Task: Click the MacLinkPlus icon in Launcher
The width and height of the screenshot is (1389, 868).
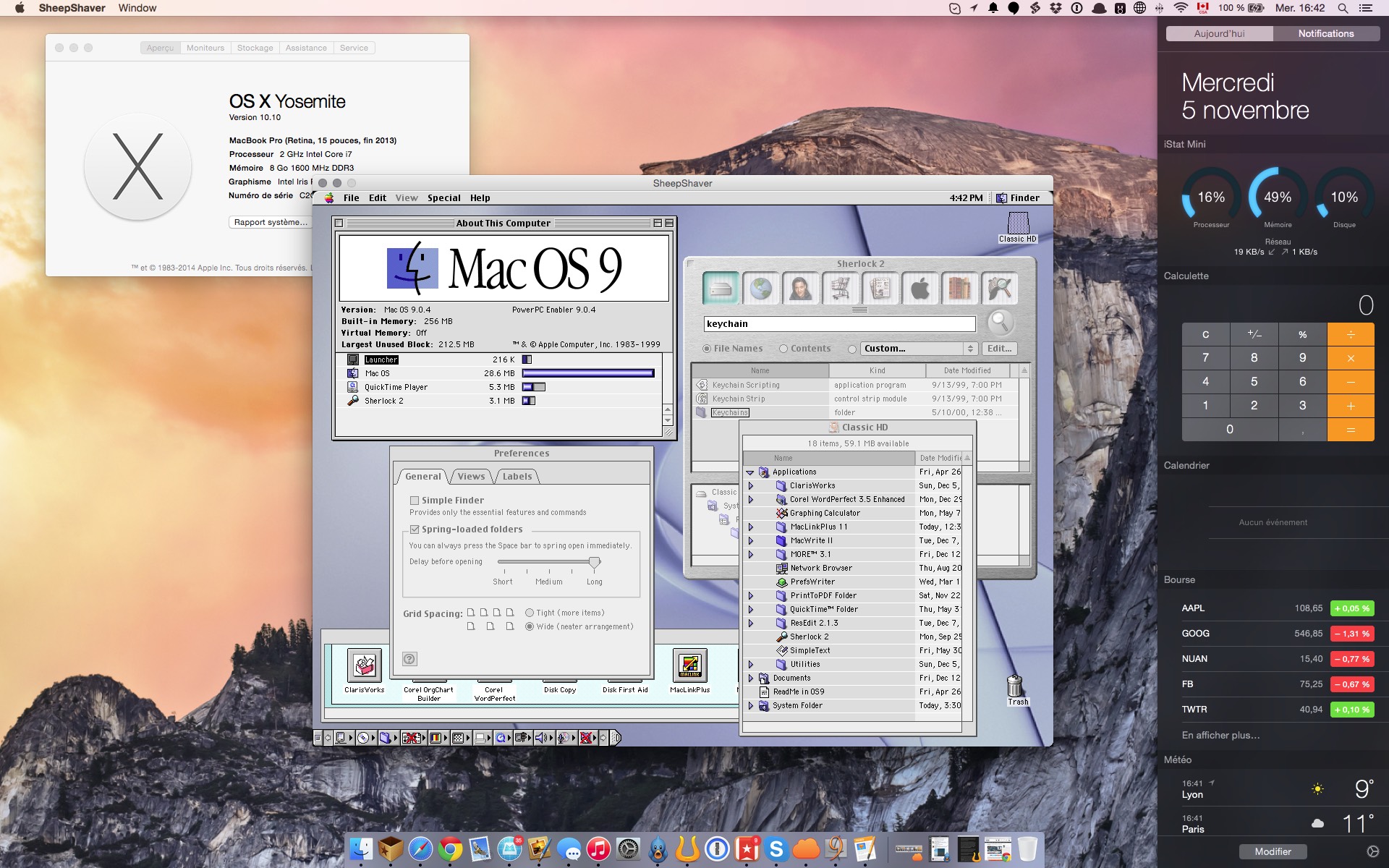Action: (691, 665)
